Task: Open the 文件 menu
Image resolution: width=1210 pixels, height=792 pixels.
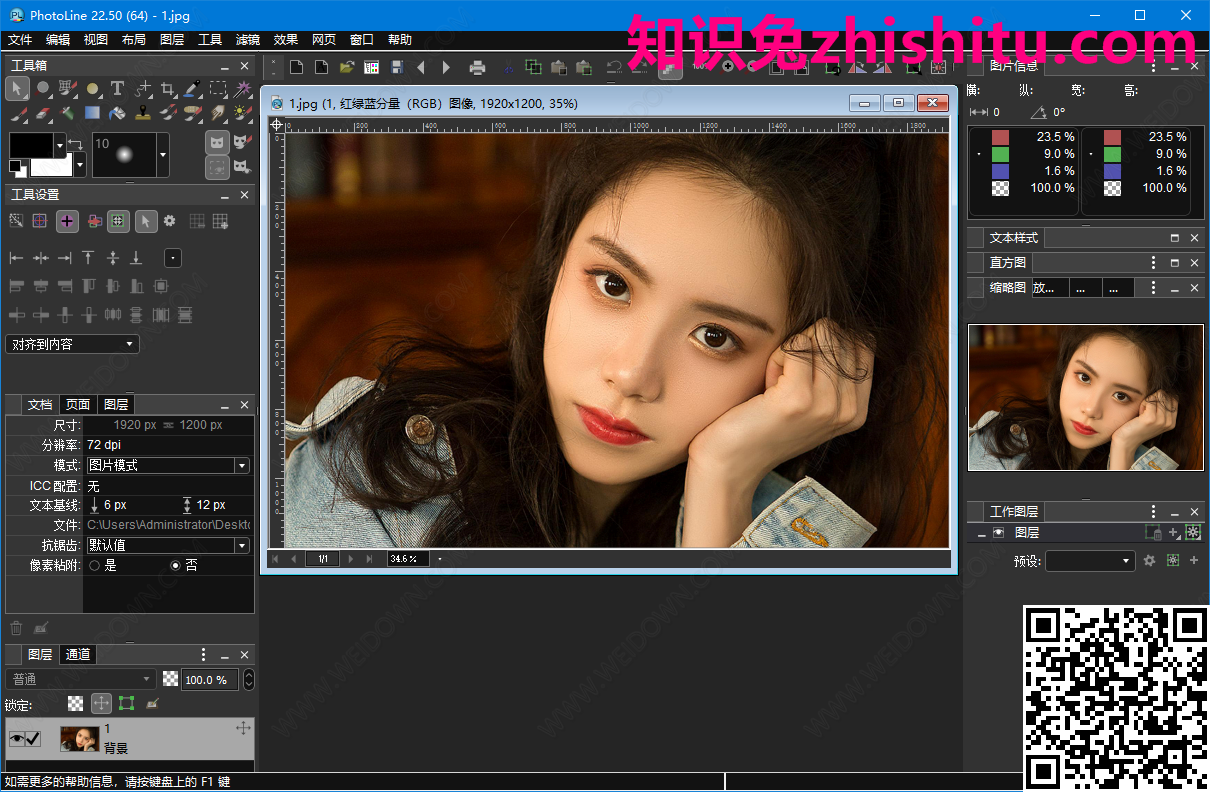Action: 20,40
